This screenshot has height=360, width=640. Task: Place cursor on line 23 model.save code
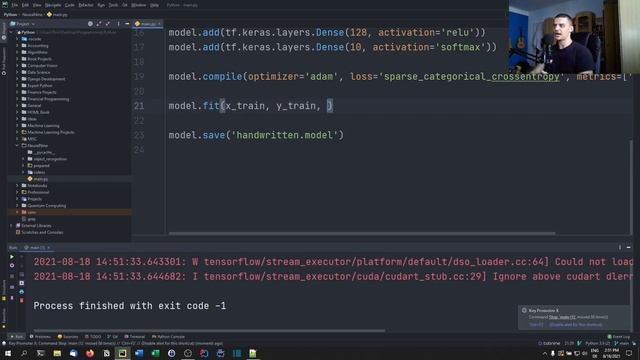pos(256,135)
